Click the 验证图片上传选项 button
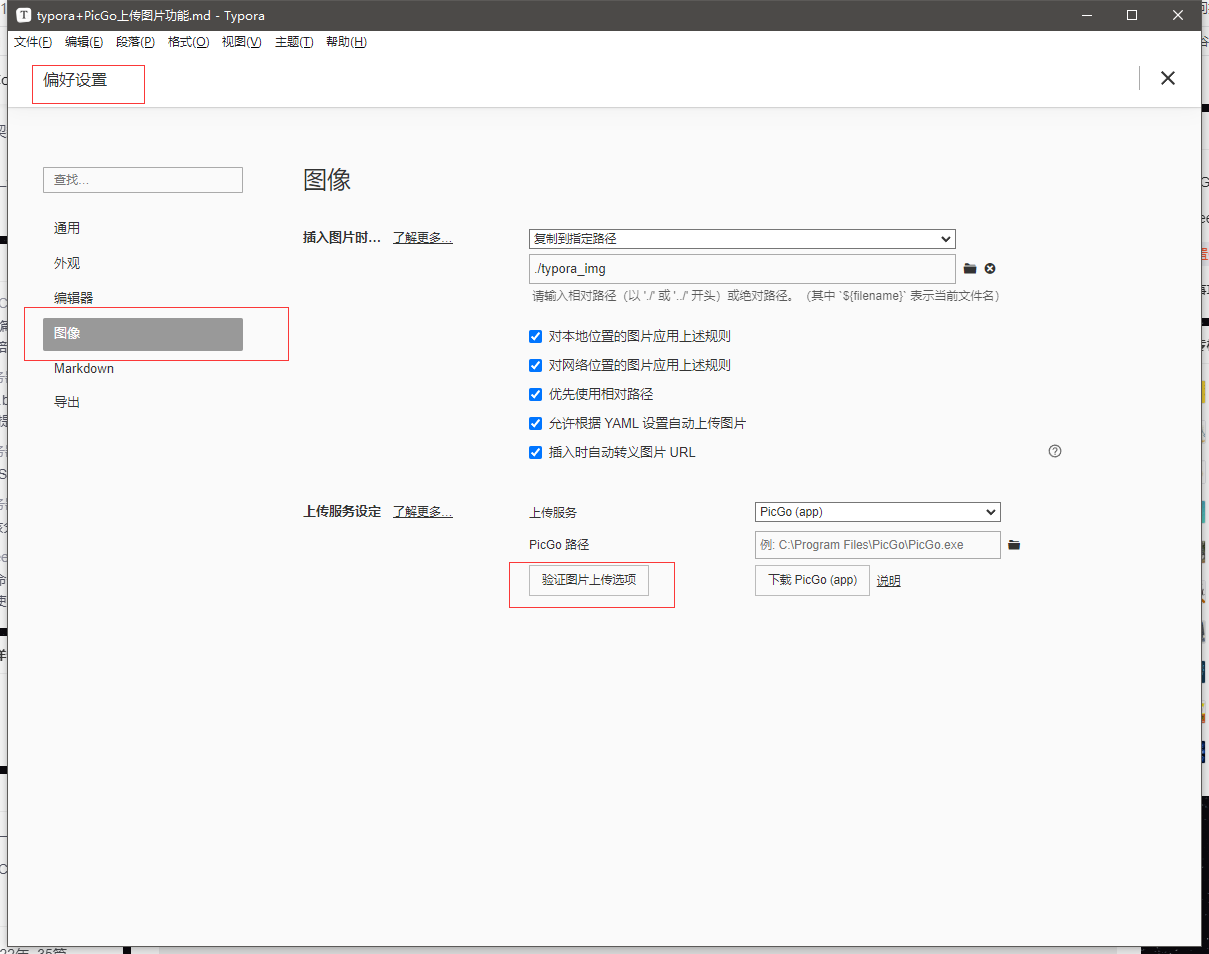Image resolution: width=1209 pixels, height=954 pixels. pyautogui.click(x=589, y=580)
